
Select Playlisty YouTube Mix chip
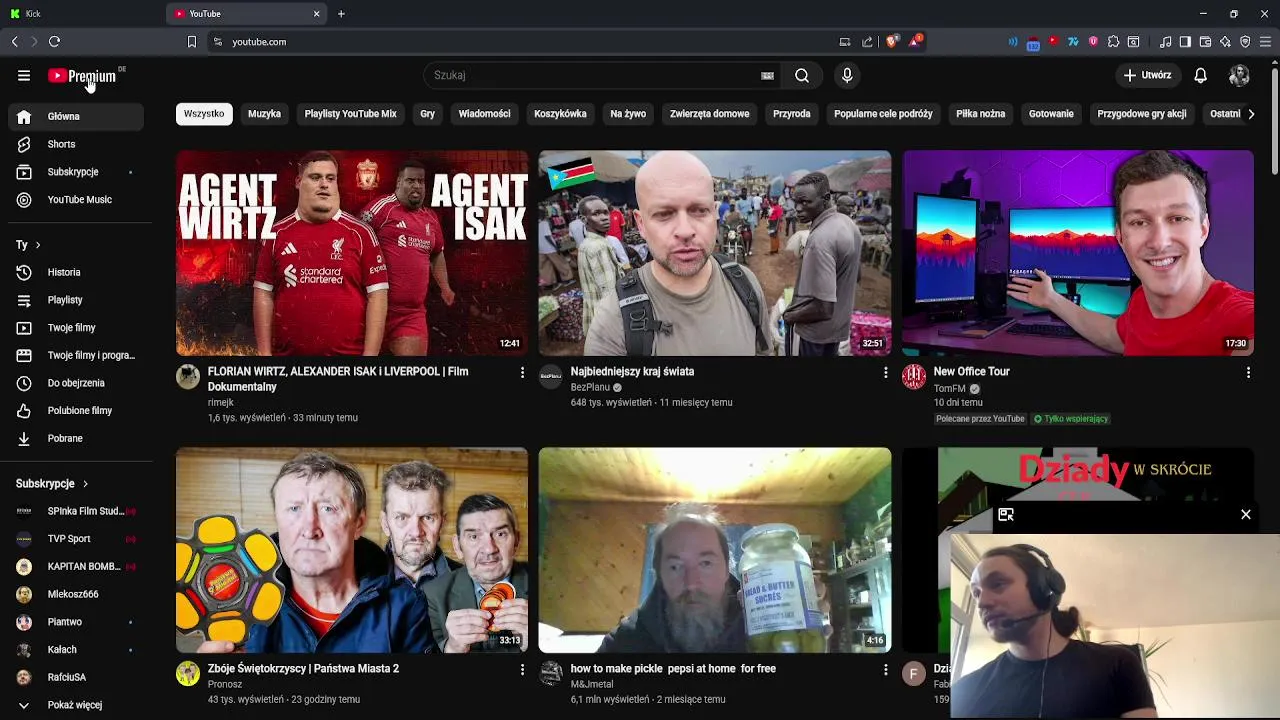click(x=350, y=114)
